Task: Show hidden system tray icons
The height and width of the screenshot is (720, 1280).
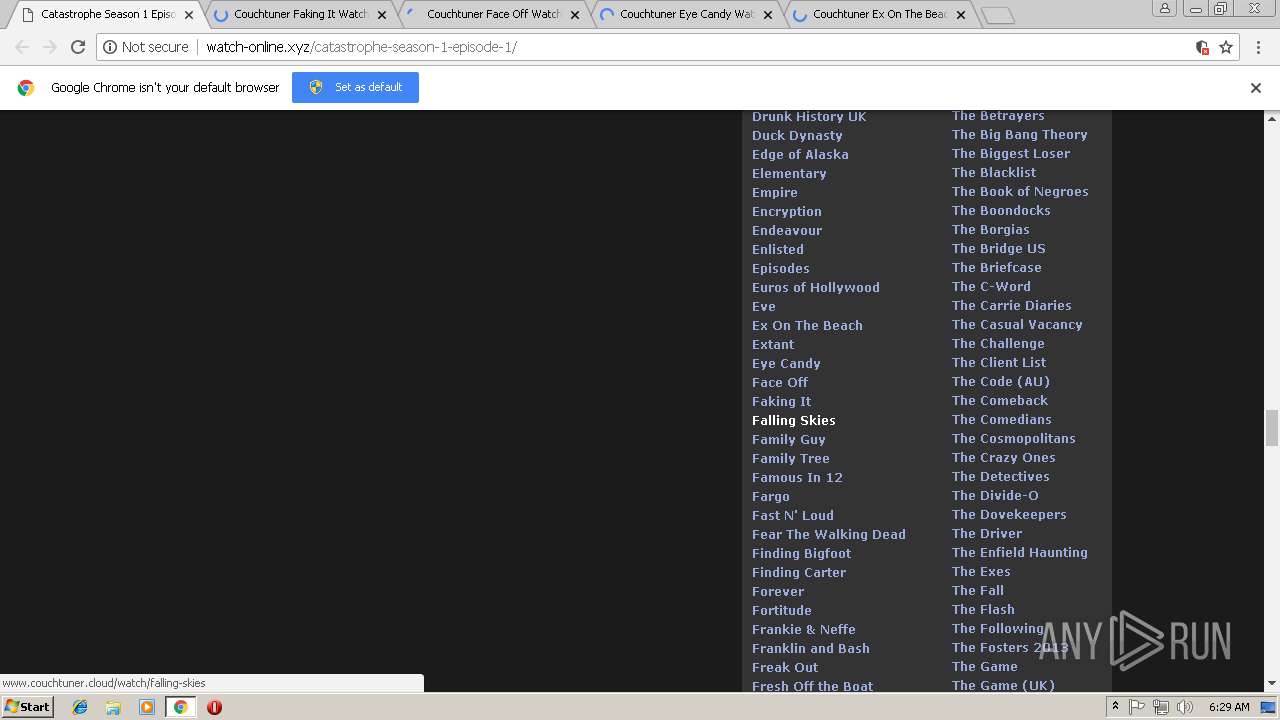Action: [1115, 707]
